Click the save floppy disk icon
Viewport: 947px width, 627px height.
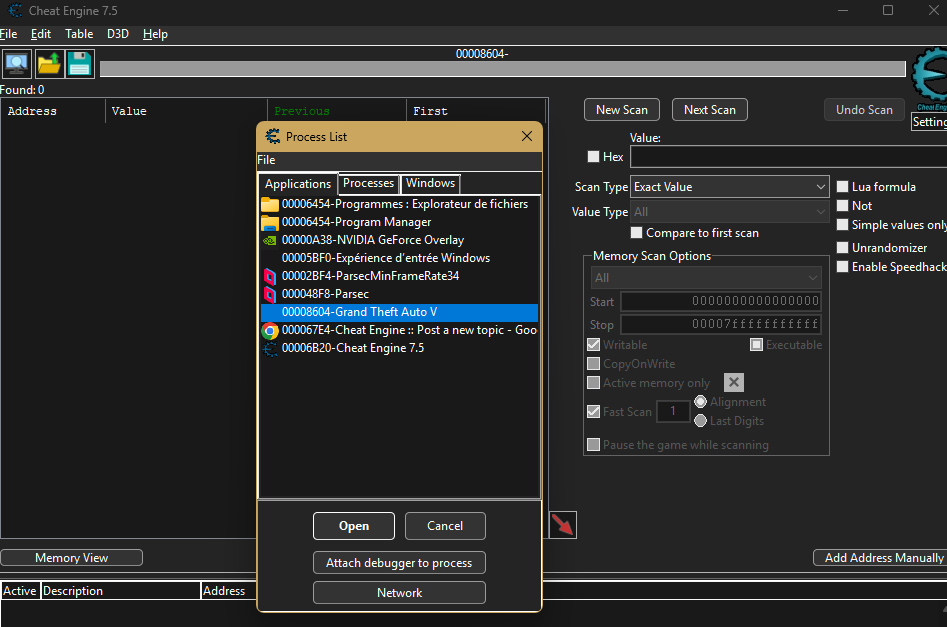coord(80,64)
